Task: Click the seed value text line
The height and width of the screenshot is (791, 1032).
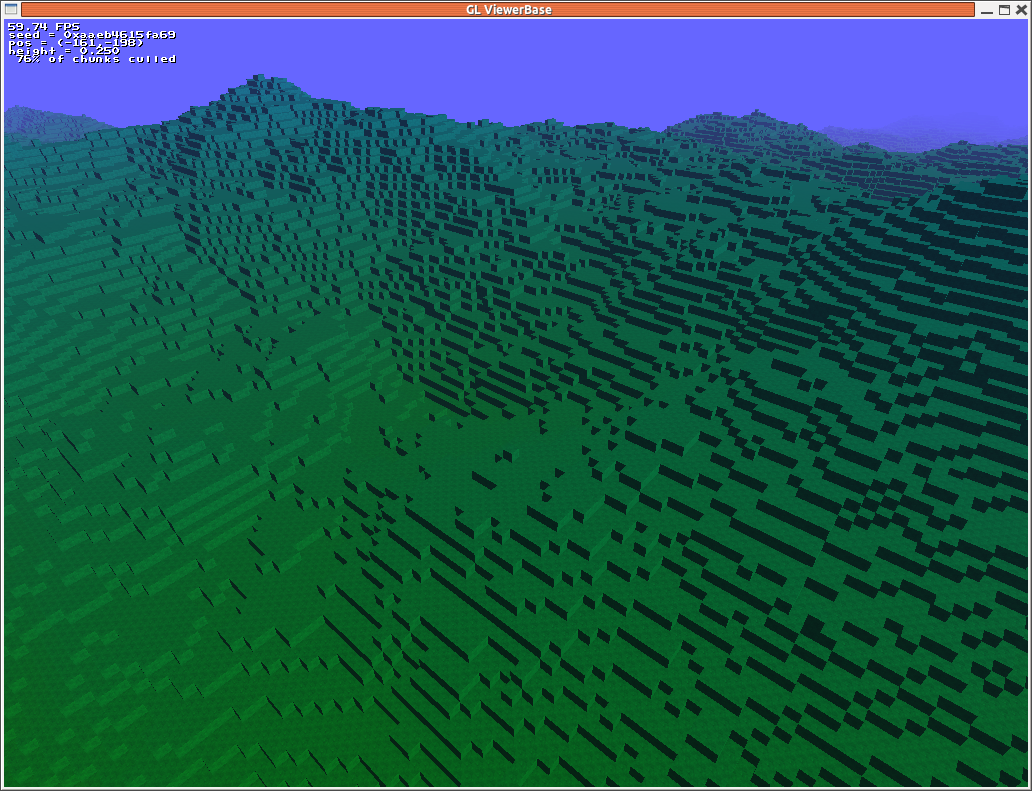Action: coord(91,35)
